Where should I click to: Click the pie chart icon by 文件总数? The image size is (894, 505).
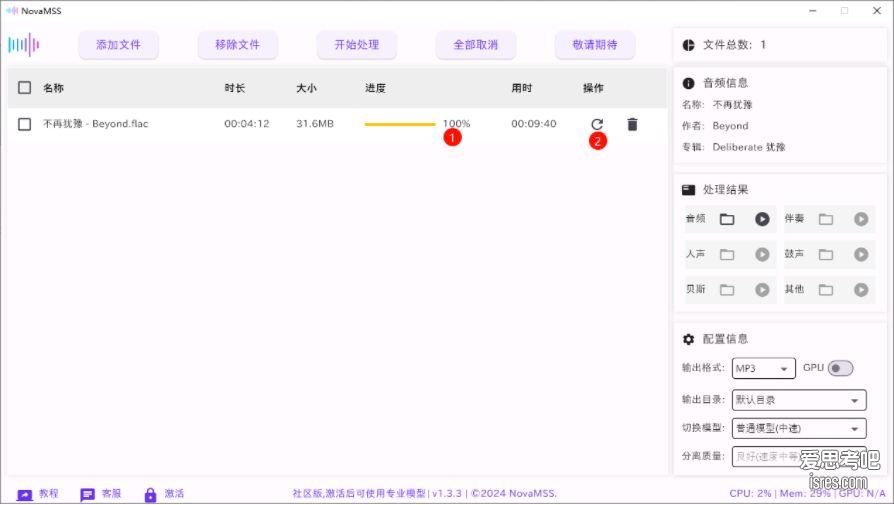pyautogui.click(x=688, y=45)
